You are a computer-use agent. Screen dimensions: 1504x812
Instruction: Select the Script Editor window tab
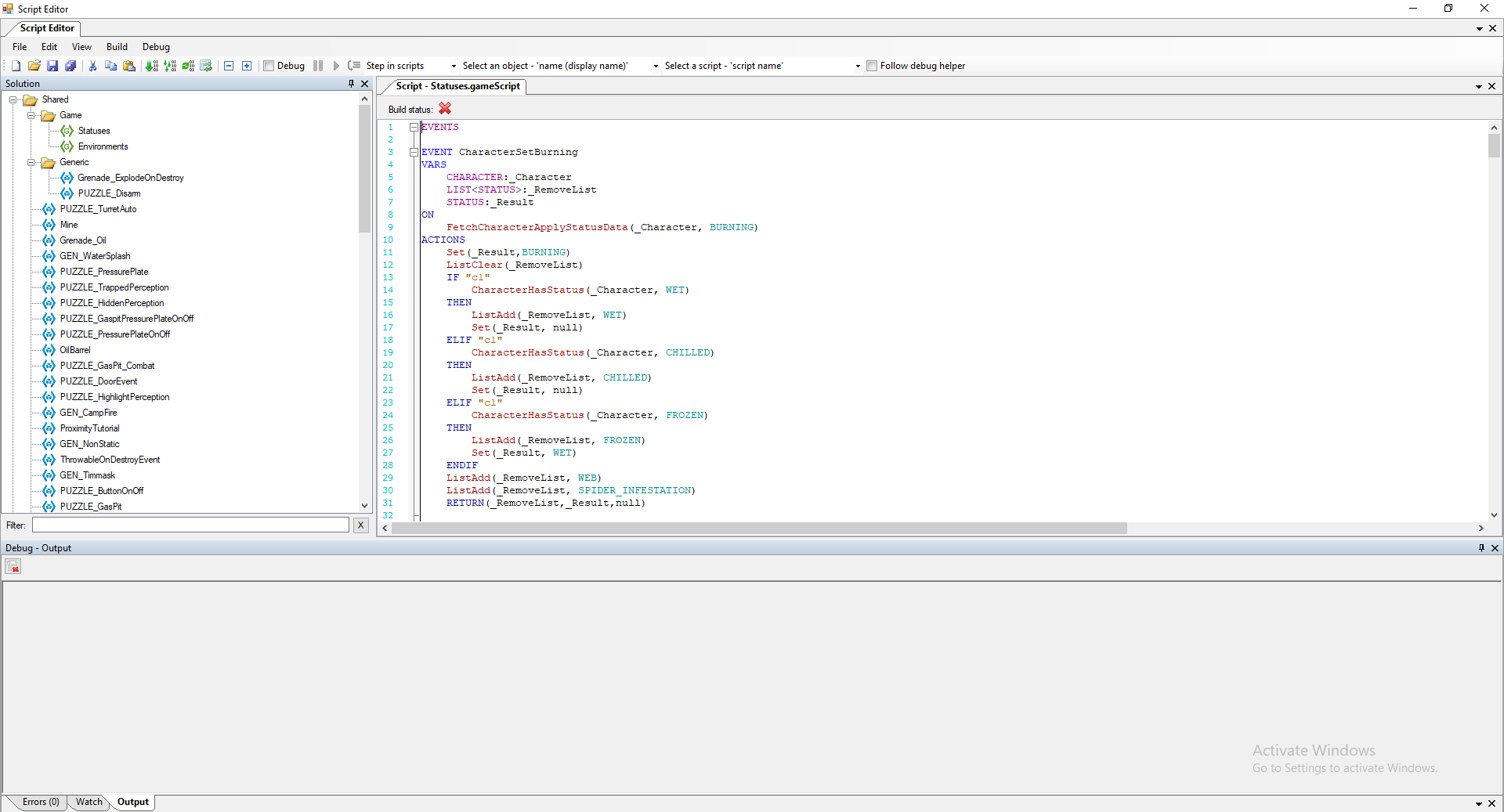click(x=47, y=28)
